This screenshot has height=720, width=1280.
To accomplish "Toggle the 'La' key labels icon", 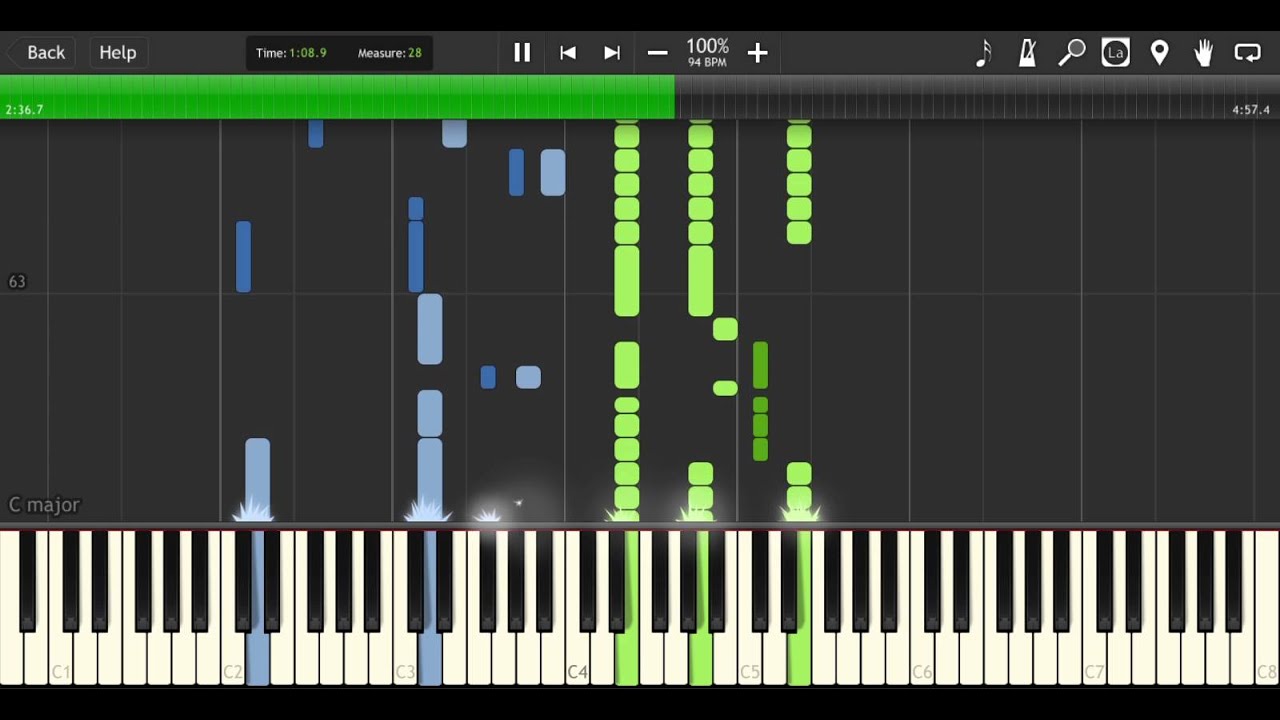I will (x=1115, y=53).
